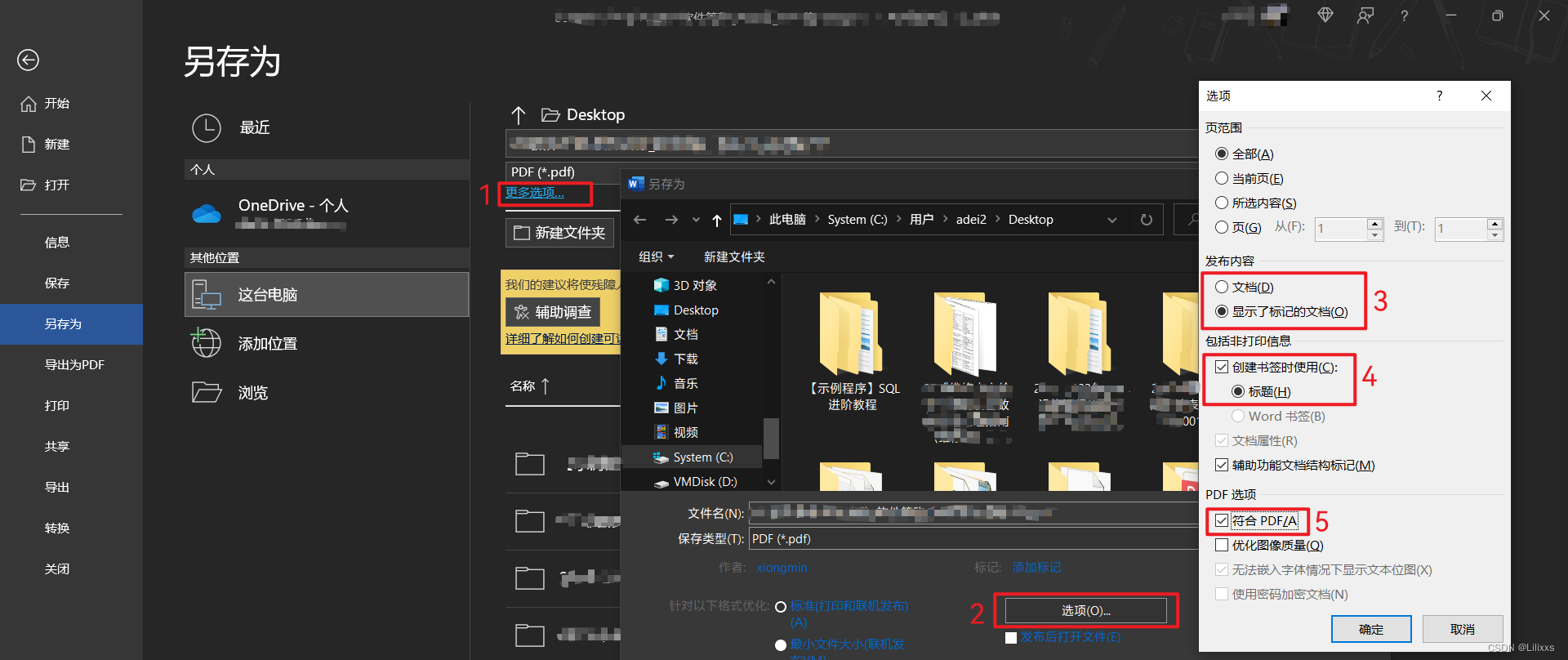The height and width of the screenshot is (660, 1568).
Task: Select 标准(打印和联机发布) radio option
Action: [x=781, y=607]
